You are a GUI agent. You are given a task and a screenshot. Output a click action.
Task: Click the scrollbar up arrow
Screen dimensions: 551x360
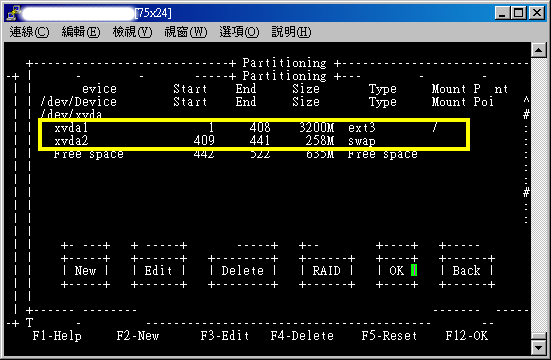[539, 50]
